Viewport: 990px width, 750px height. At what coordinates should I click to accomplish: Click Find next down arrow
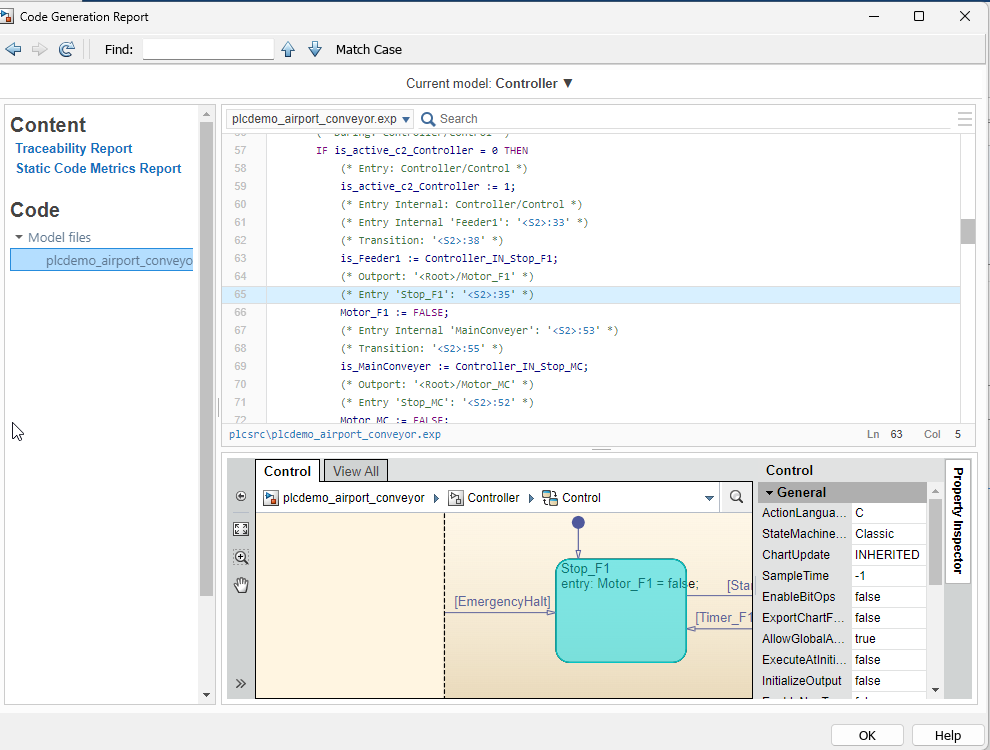coord(315,48)
